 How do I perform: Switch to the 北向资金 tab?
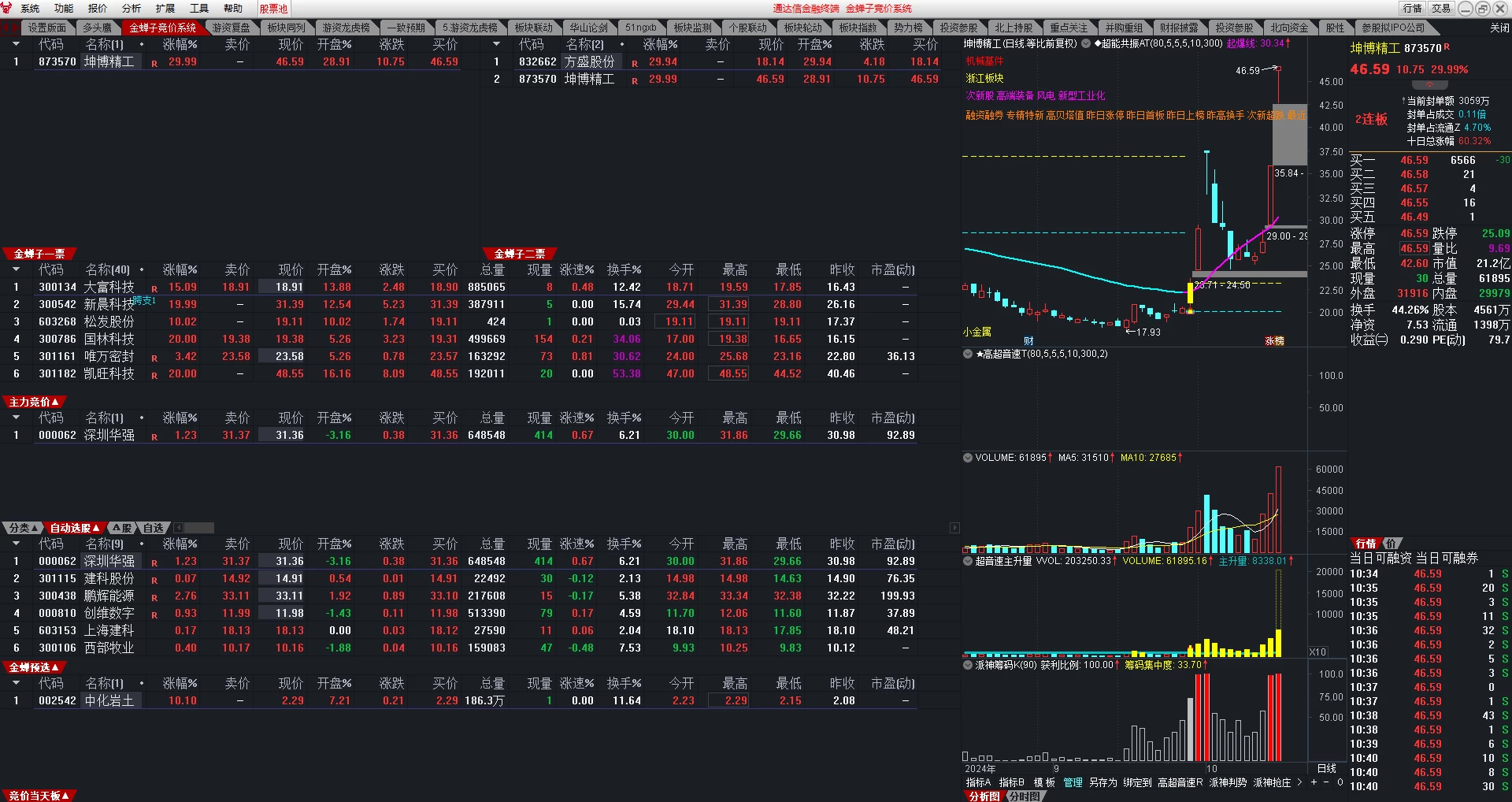click(1289, 28)
